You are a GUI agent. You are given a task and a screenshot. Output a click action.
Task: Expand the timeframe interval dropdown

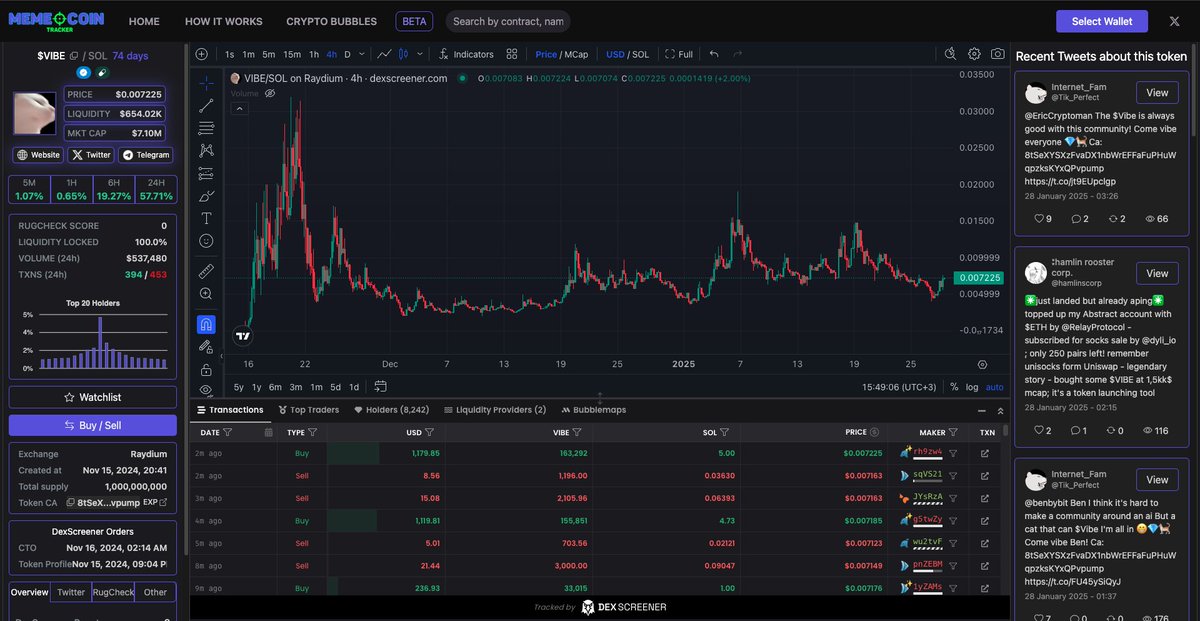(361, 54)
